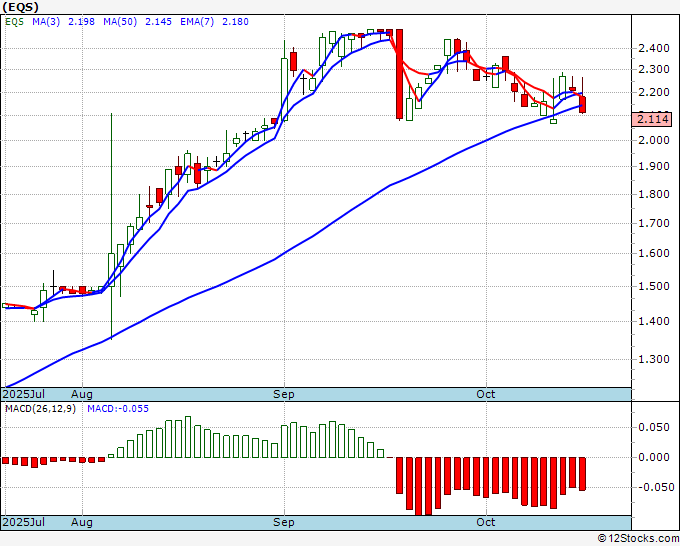Screen dimensions: 680x546
Task: Click Sep on the price chart axis
Action: (x=284, y=394)
